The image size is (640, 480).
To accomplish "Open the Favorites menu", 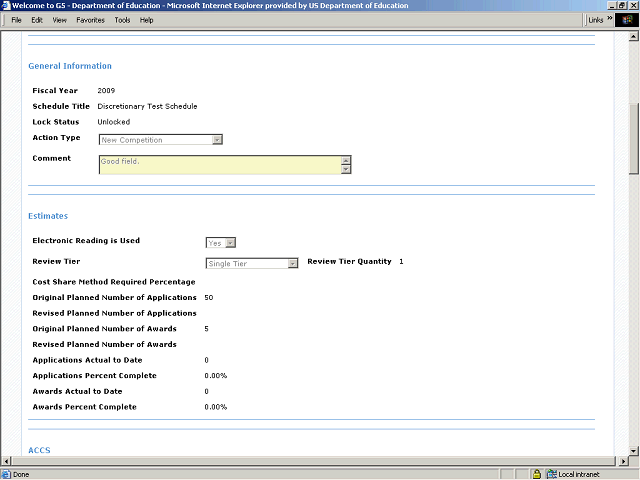I will 90,20.
